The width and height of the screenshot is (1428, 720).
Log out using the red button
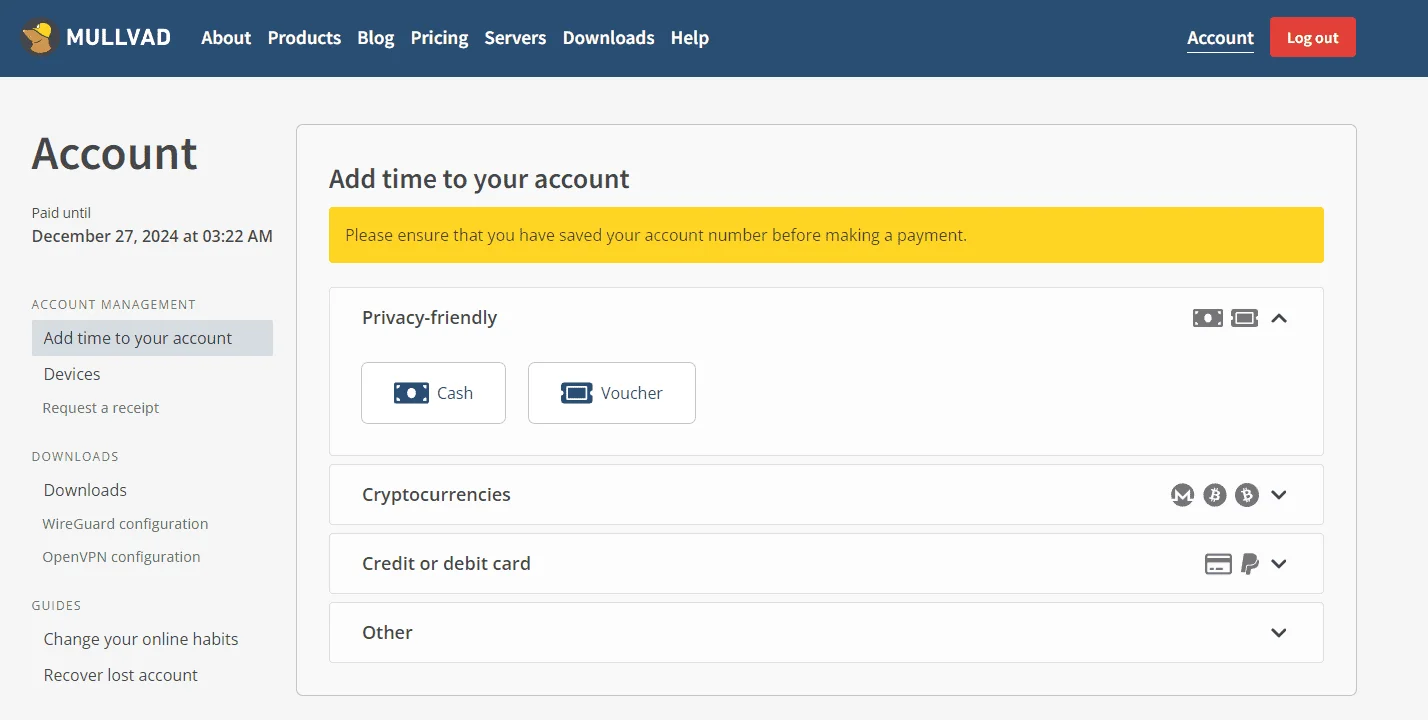click(x=1313, y=38)
